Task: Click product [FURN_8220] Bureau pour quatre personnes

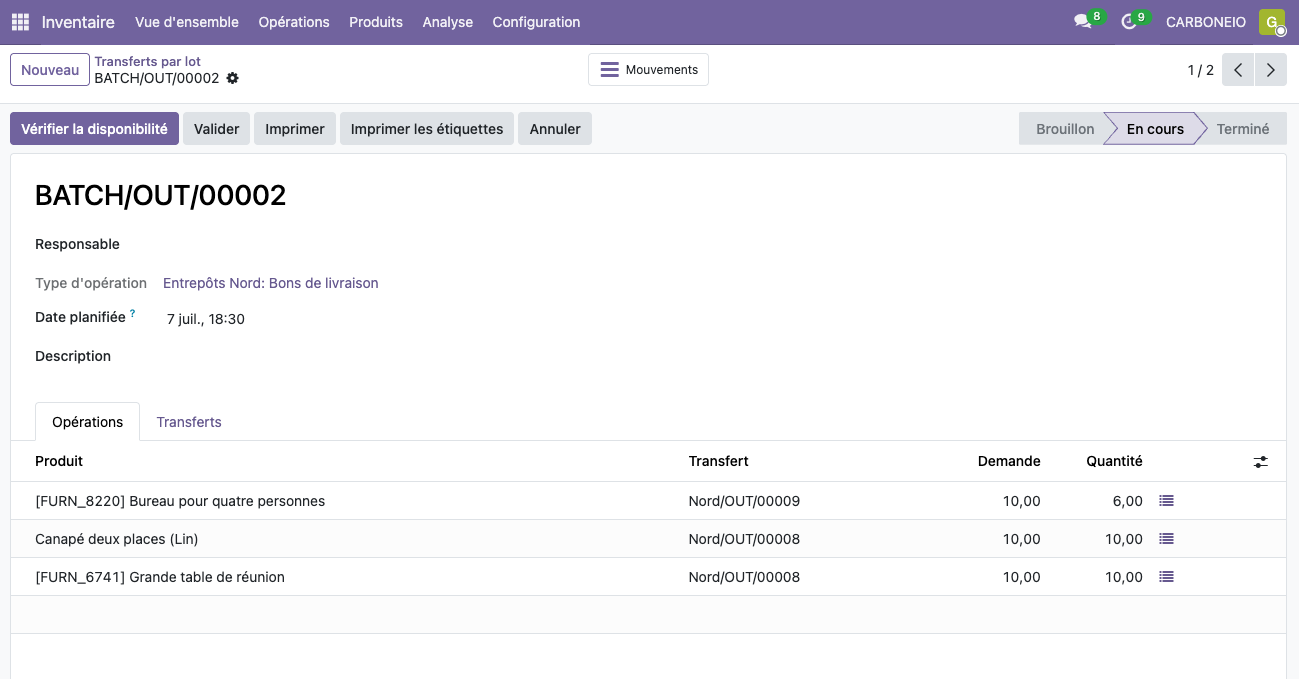Action: pos(180,501)
